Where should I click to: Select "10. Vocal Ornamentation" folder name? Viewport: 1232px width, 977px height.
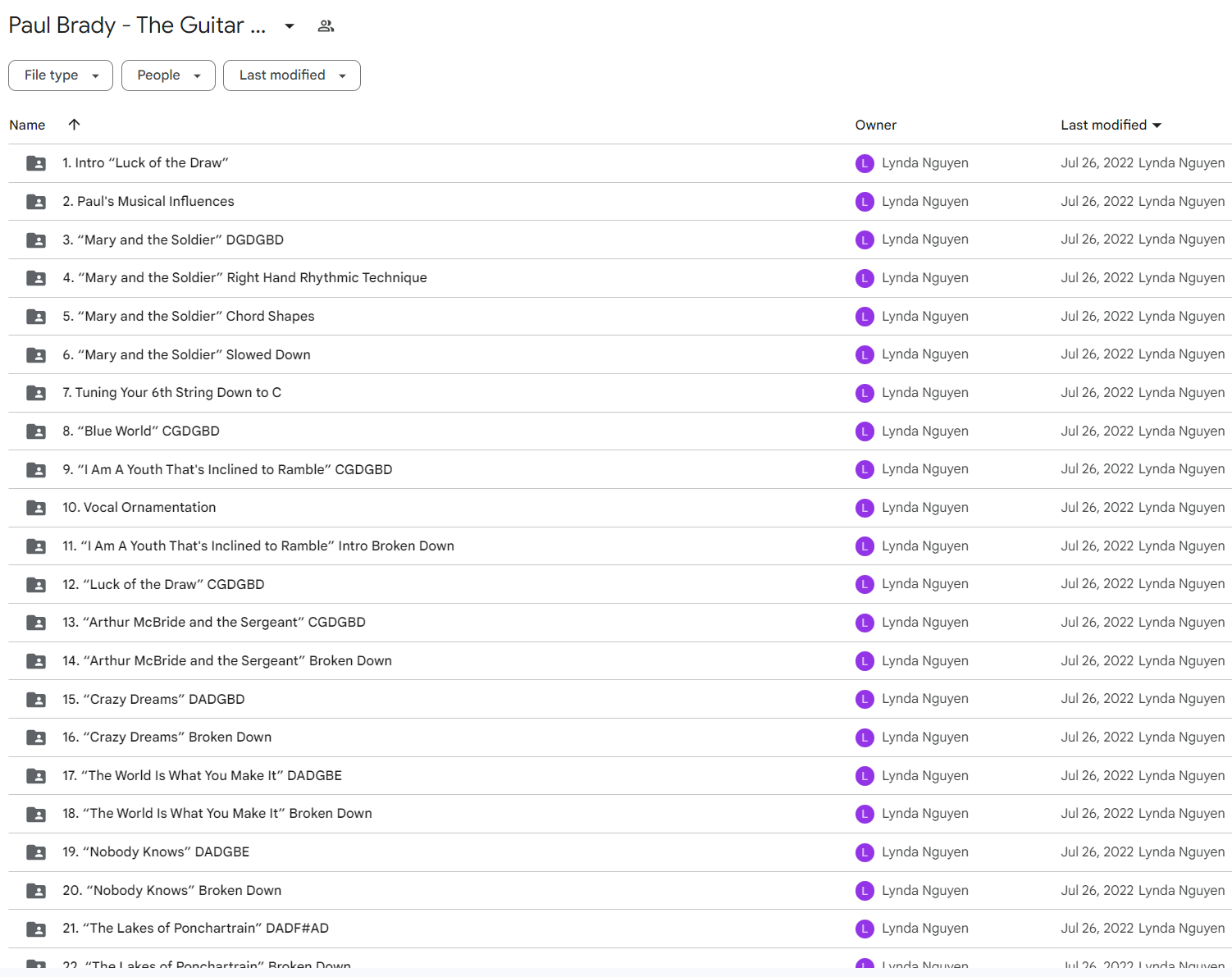pos(139,508)
